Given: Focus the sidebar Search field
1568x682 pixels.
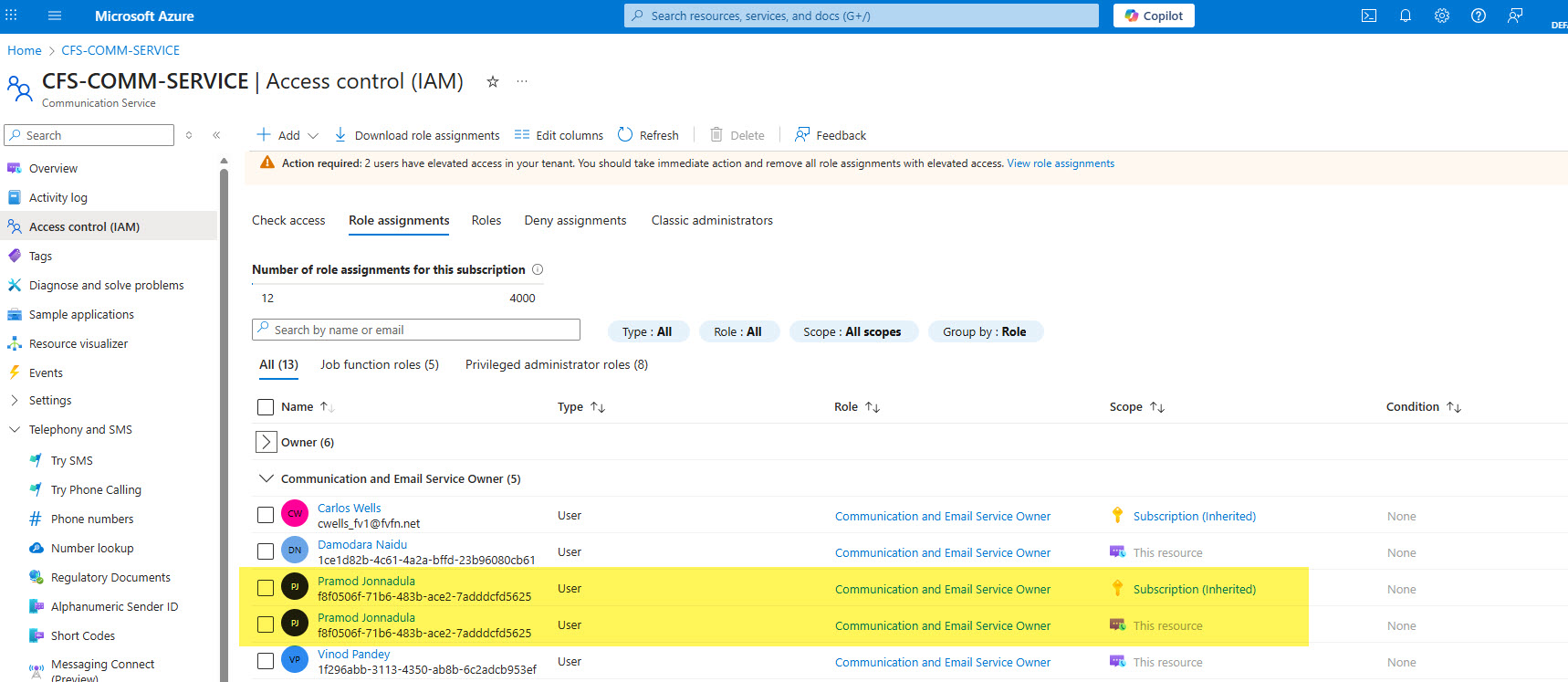Looking at the screenshot, I should [89, 135].
